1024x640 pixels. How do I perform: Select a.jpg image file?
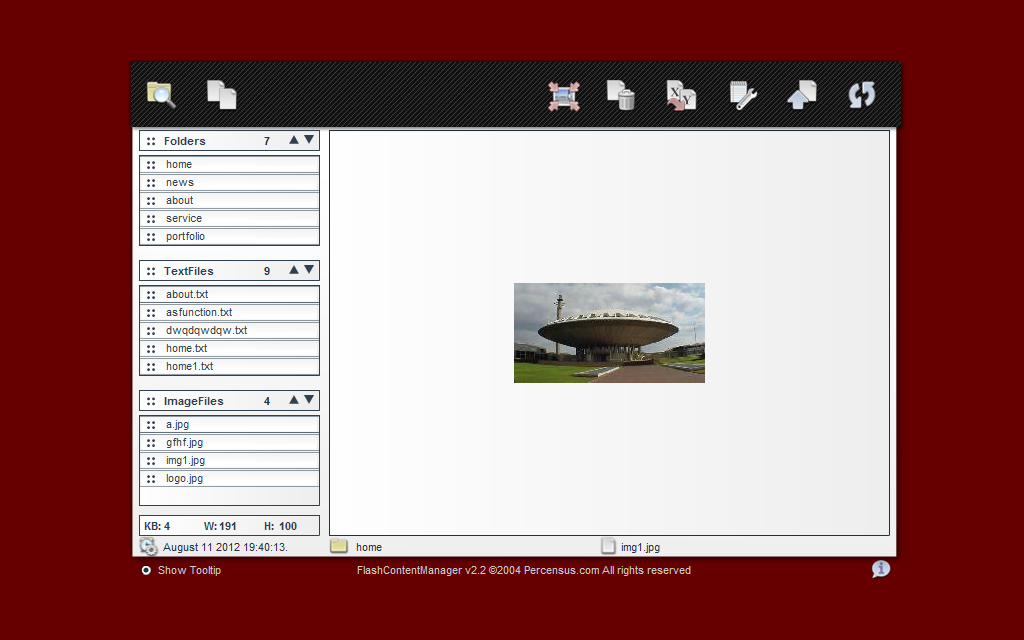pos(229,424)
